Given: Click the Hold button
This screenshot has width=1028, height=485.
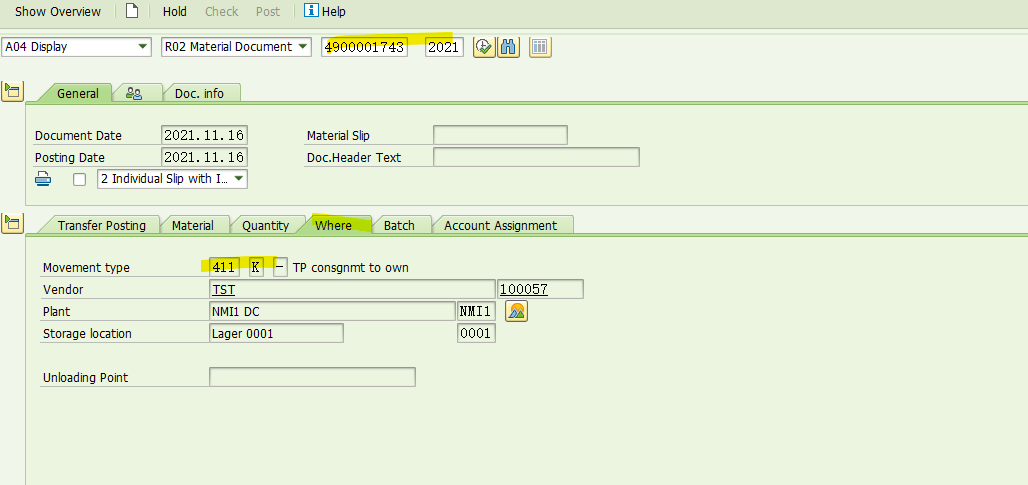Looking at the screenshot, I should coord(174,11).
